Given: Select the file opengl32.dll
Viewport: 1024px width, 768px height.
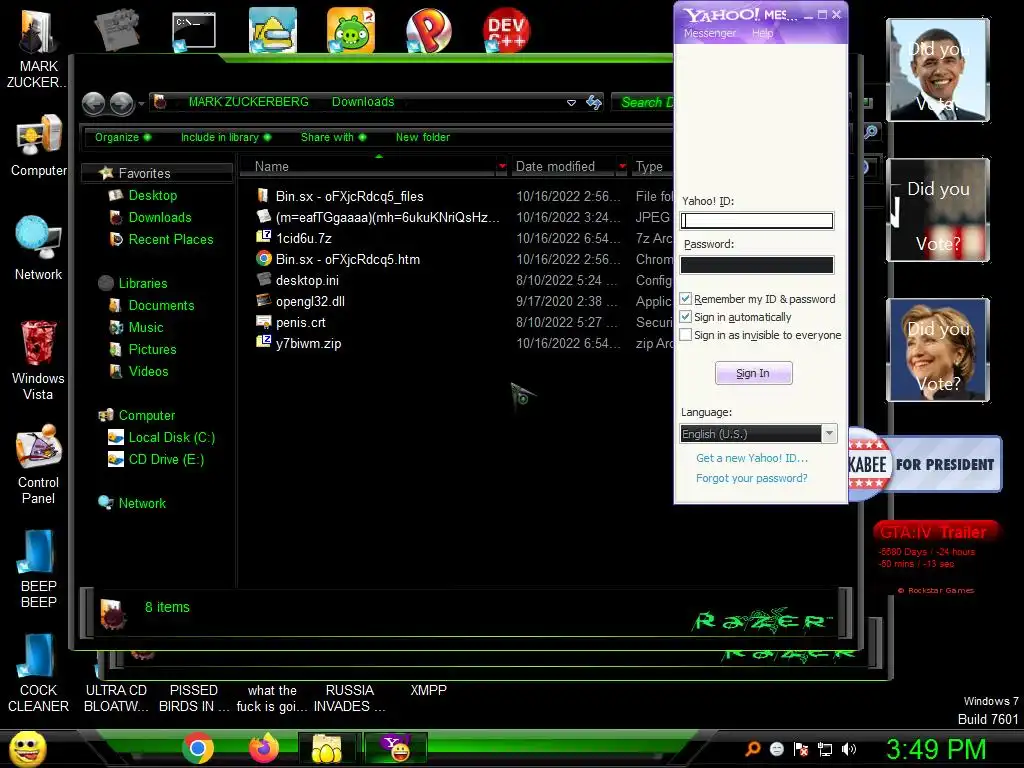Looking at the screenshot, I should click(310, 301).
